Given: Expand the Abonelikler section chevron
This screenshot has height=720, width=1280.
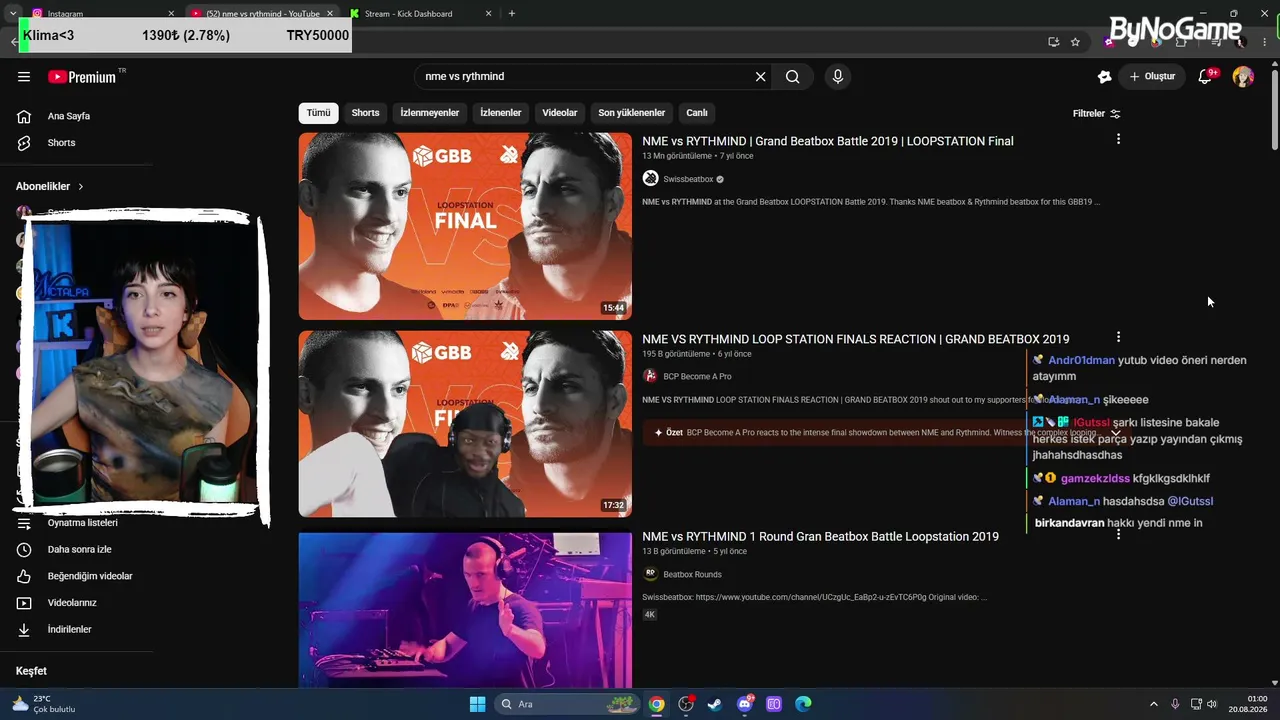Looking at the screenshot, I should [x=81, y=187].
